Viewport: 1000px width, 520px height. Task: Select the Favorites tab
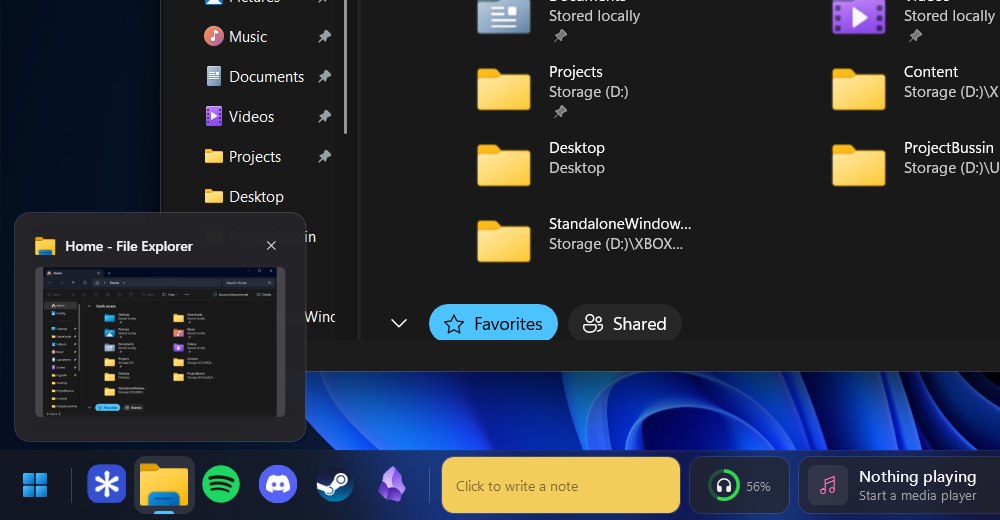pos(493,323)
